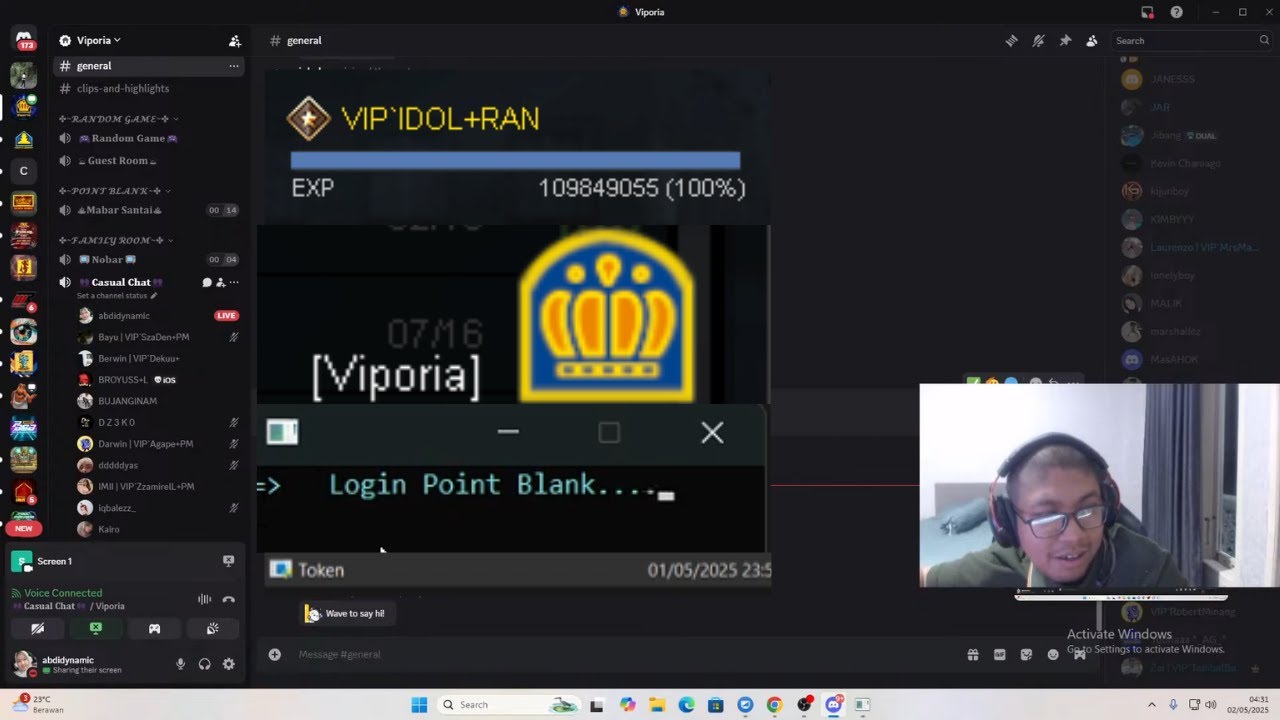Viewport: 1280px width, 720px height.
Task: Toggle camera on or off
Action: [x=37, y=629]
